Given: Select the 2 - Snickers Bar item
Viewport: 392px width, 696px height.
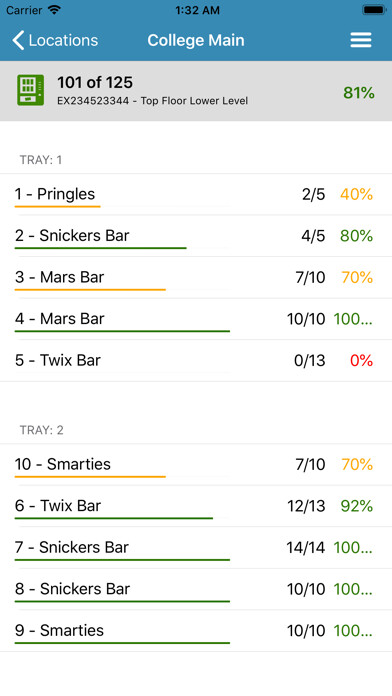Looking at the screenshot, I should 196,236.
